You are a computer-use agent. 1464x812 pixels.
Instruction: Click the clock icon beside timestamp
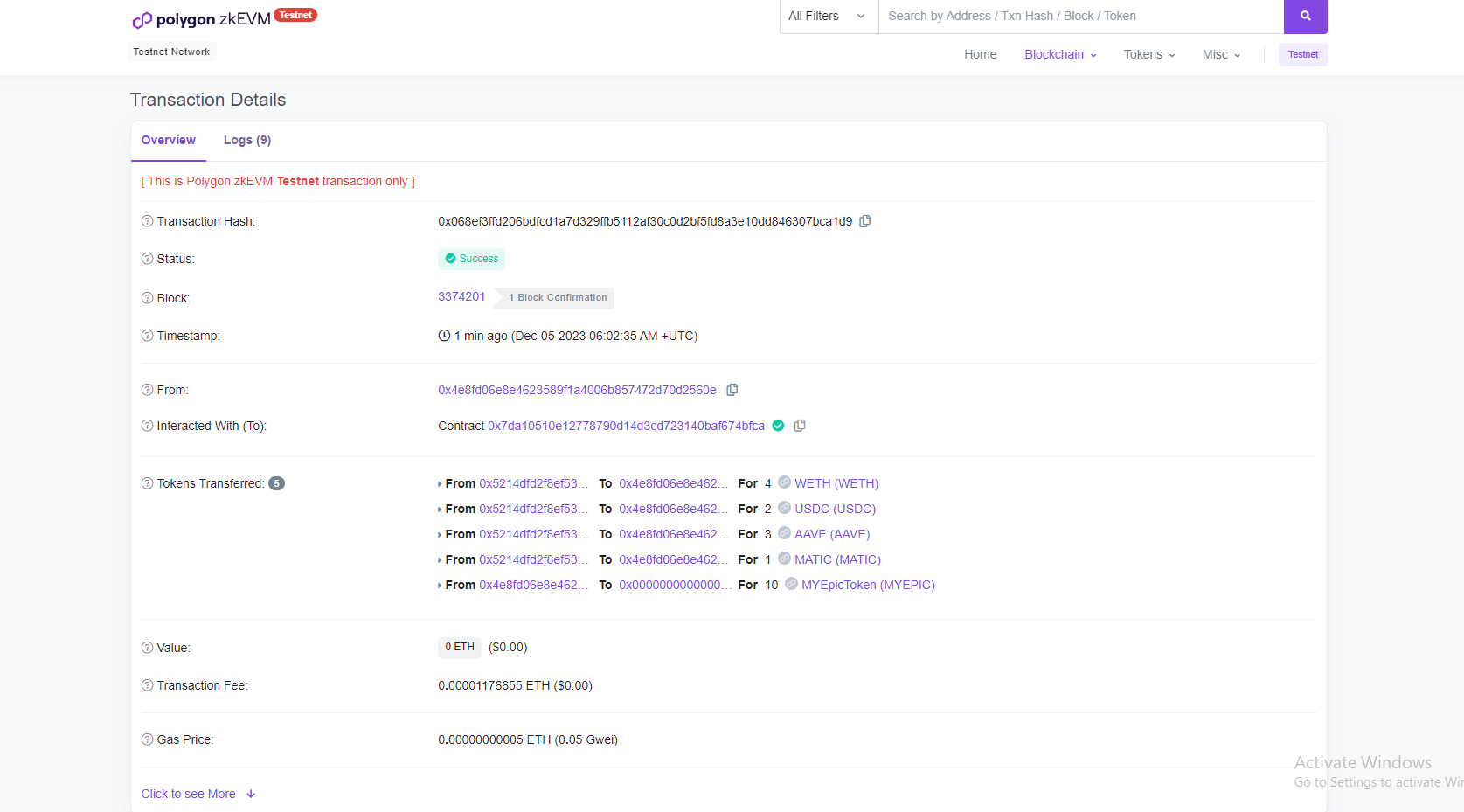click(444, 336)
